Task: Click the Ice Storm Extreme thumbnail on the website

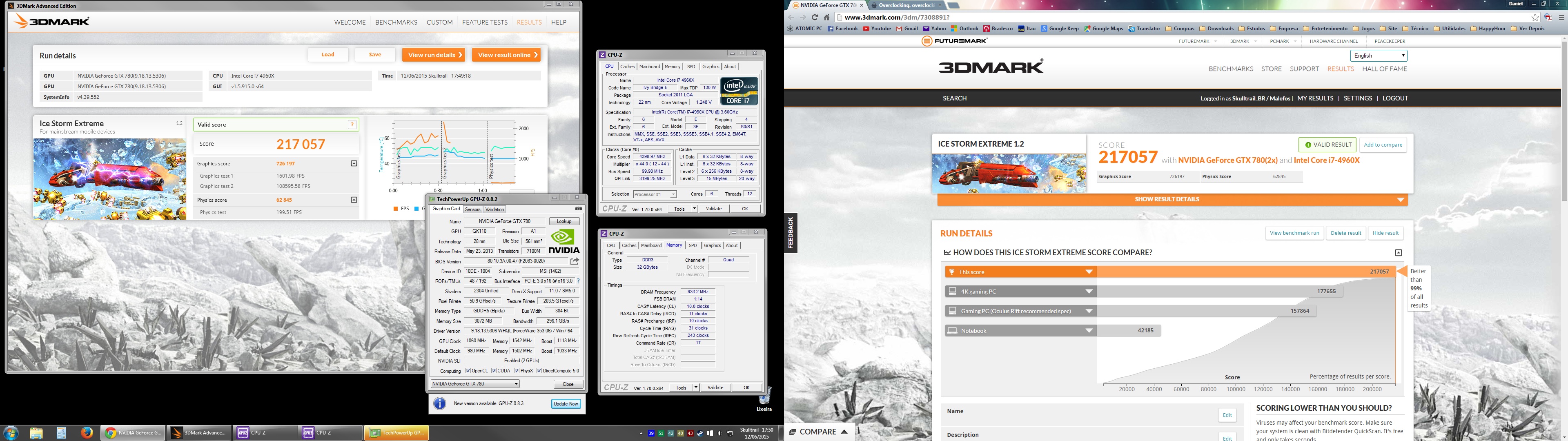Action: [x=1009, y=174]
